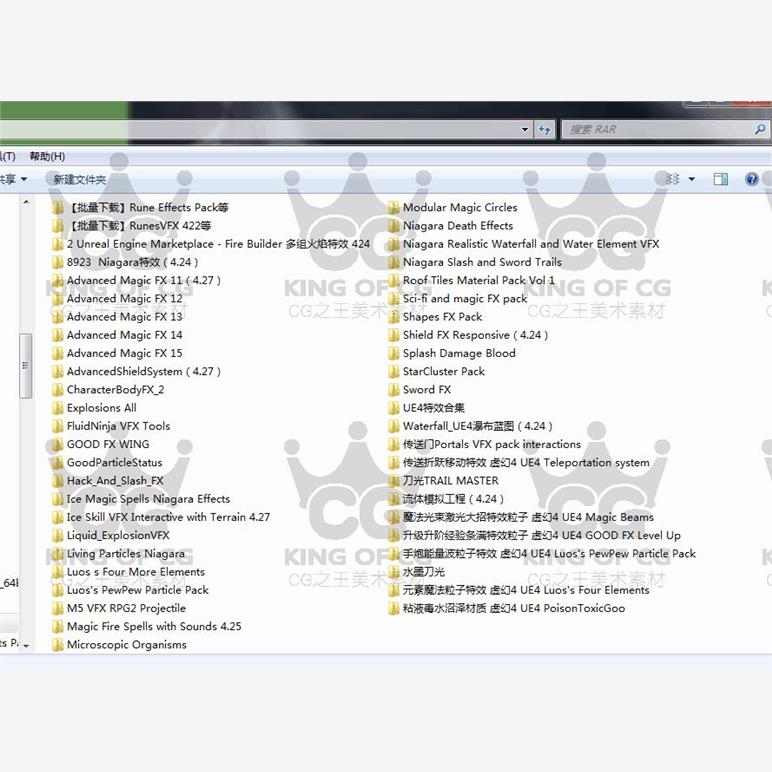
Task: Select 【批量下载】Rune Effects Pack等 folder name
Action: click(148, 208)
